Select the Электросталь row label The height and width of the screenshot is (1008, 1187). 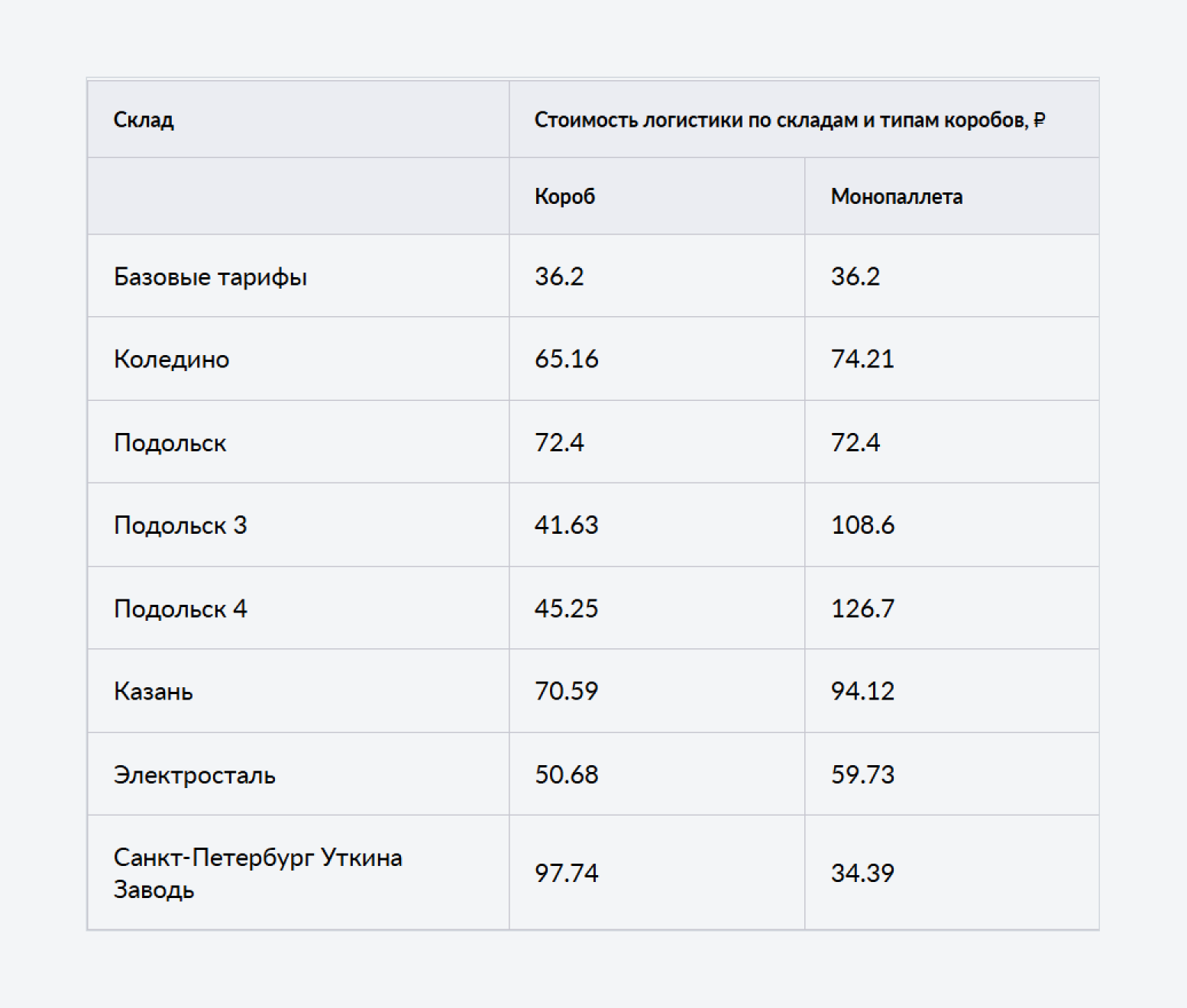point(194,775)
